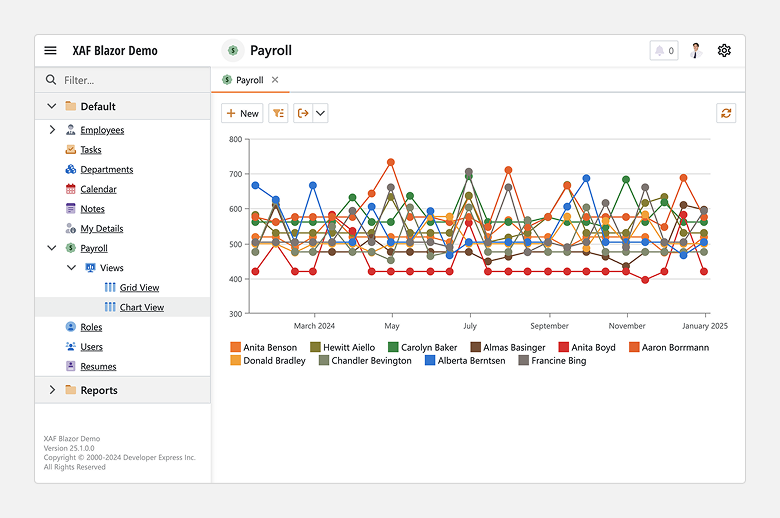
Task: Click the navigation Filter search field
Action: (130, 80)
